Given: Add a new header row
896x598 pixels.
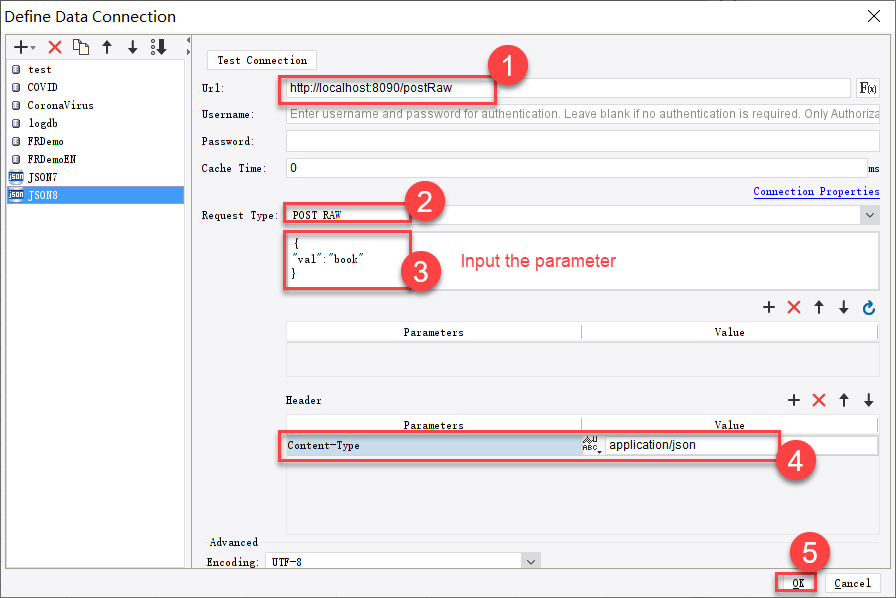Looking at the screenshot, I should (x=793, y=400).
